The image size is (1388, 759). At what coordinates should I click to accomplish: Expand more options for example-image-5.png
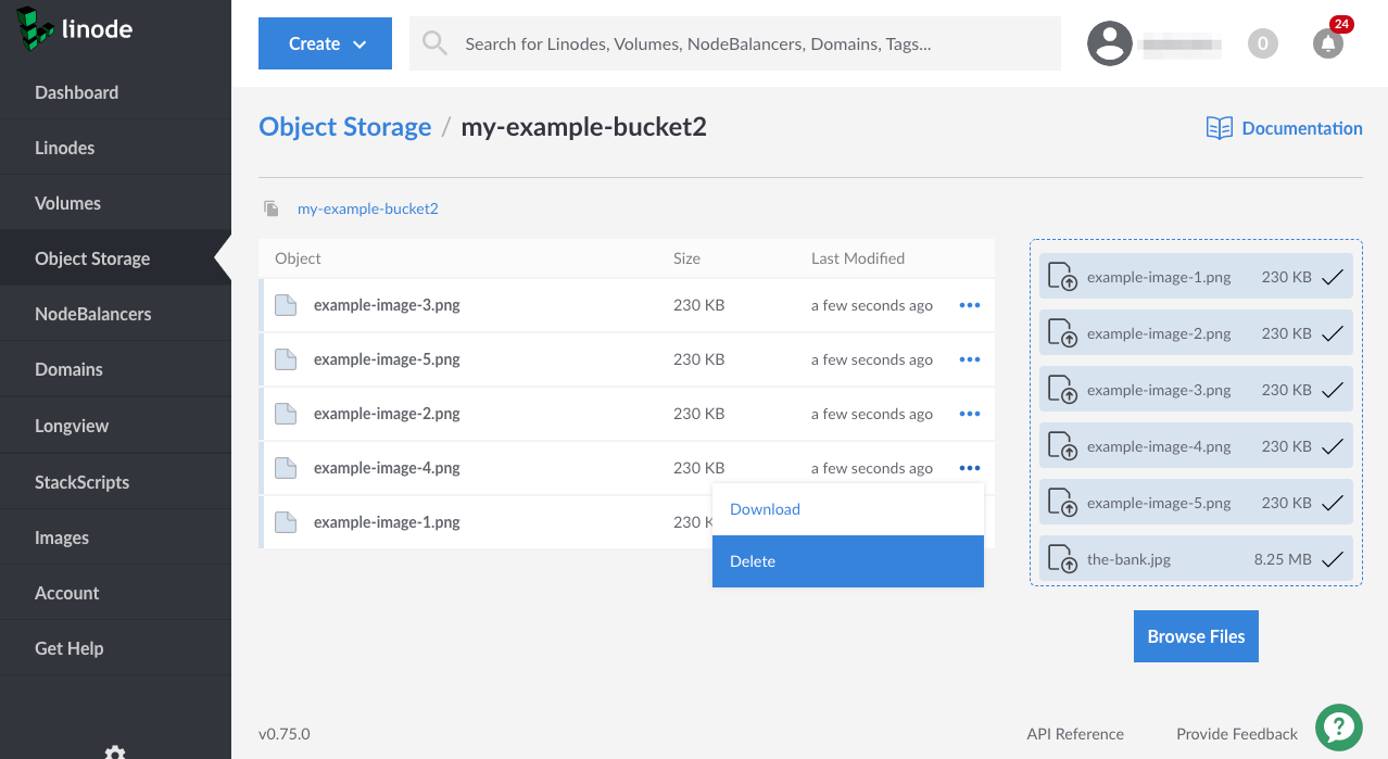coord(969,360)
